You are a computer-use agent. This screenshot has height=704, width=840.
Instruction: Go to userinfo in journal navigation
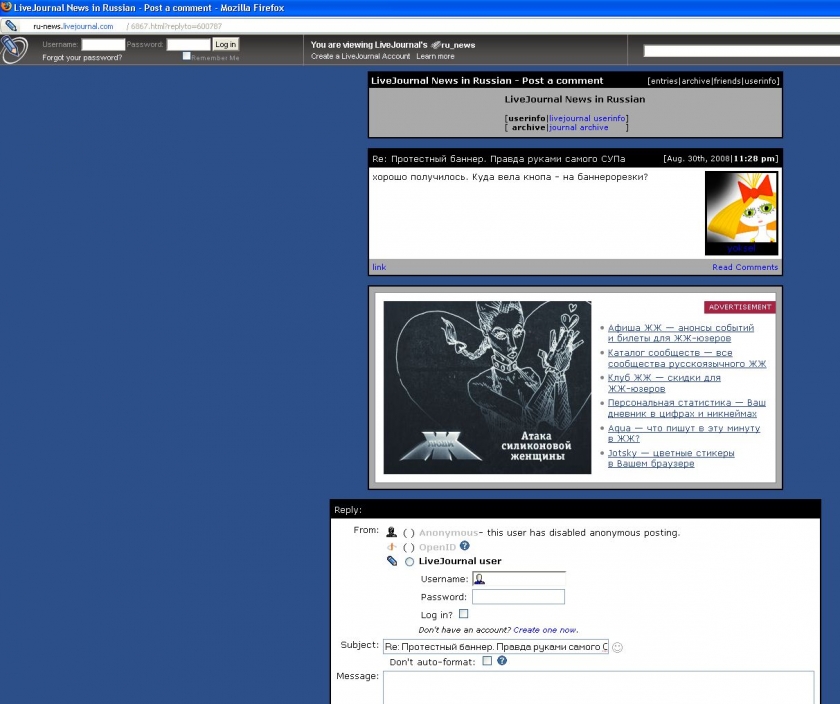coord(760,81)
